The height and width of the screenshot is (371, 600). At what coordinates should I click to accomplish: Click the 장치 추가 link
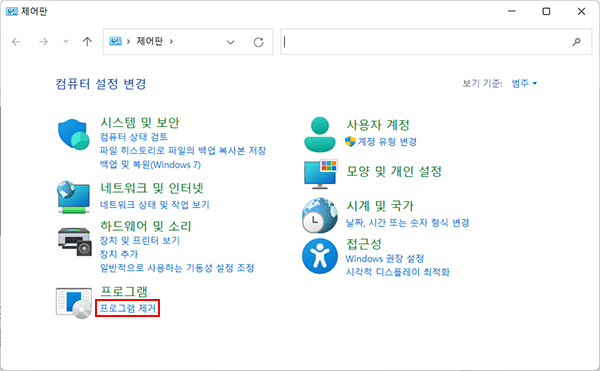click(119, 254)
